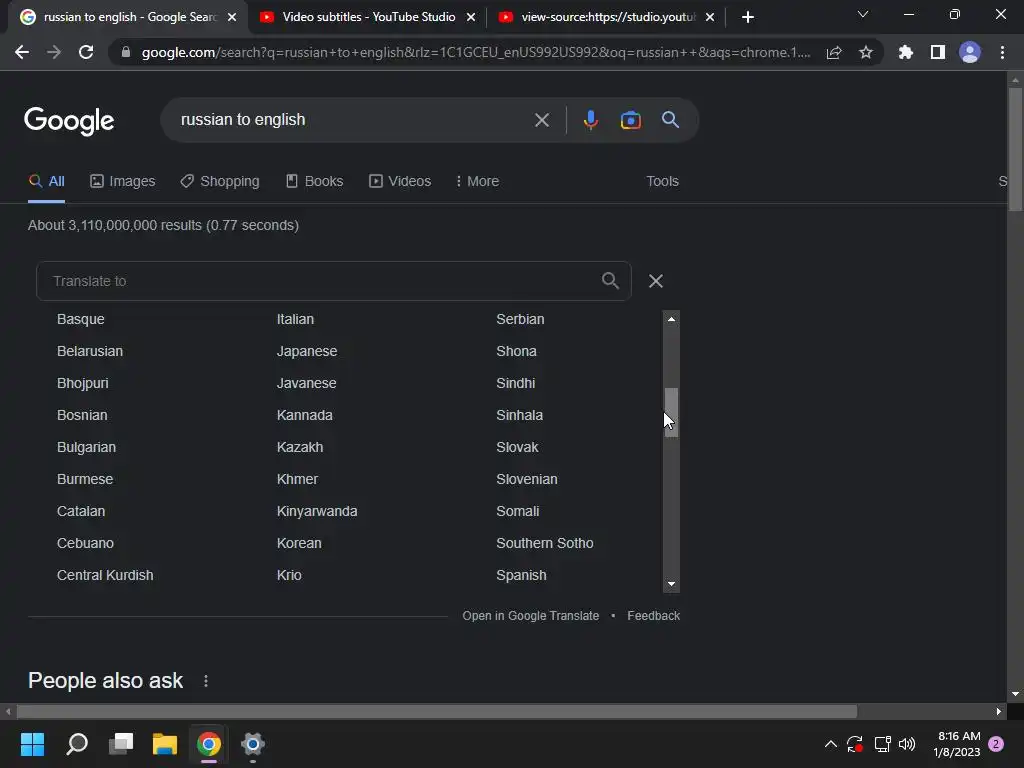Click the Feedback link
1024x768 pixels.
[x=654, y=616]
